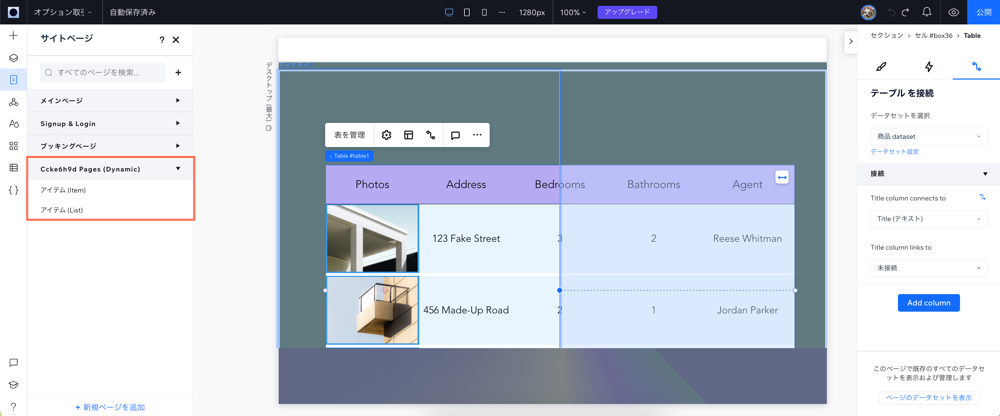This screenshot has height=416, width=1000.
Task: Open the comments icon in left sidebar
Action: coord(13,362)
